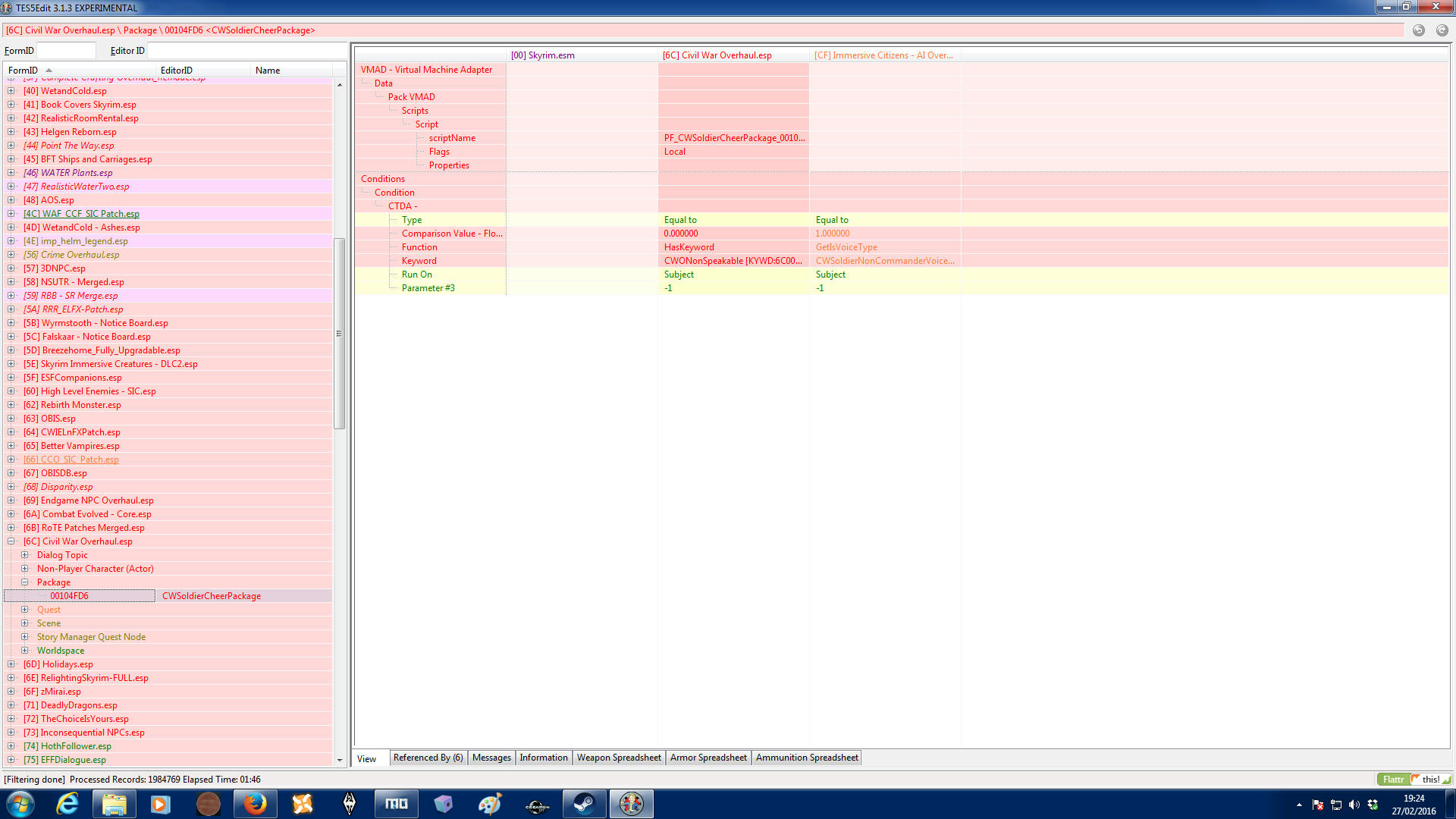Collapse the Civil War Overhaul.esp node
1456x819 pixels.
coord(11,541)
